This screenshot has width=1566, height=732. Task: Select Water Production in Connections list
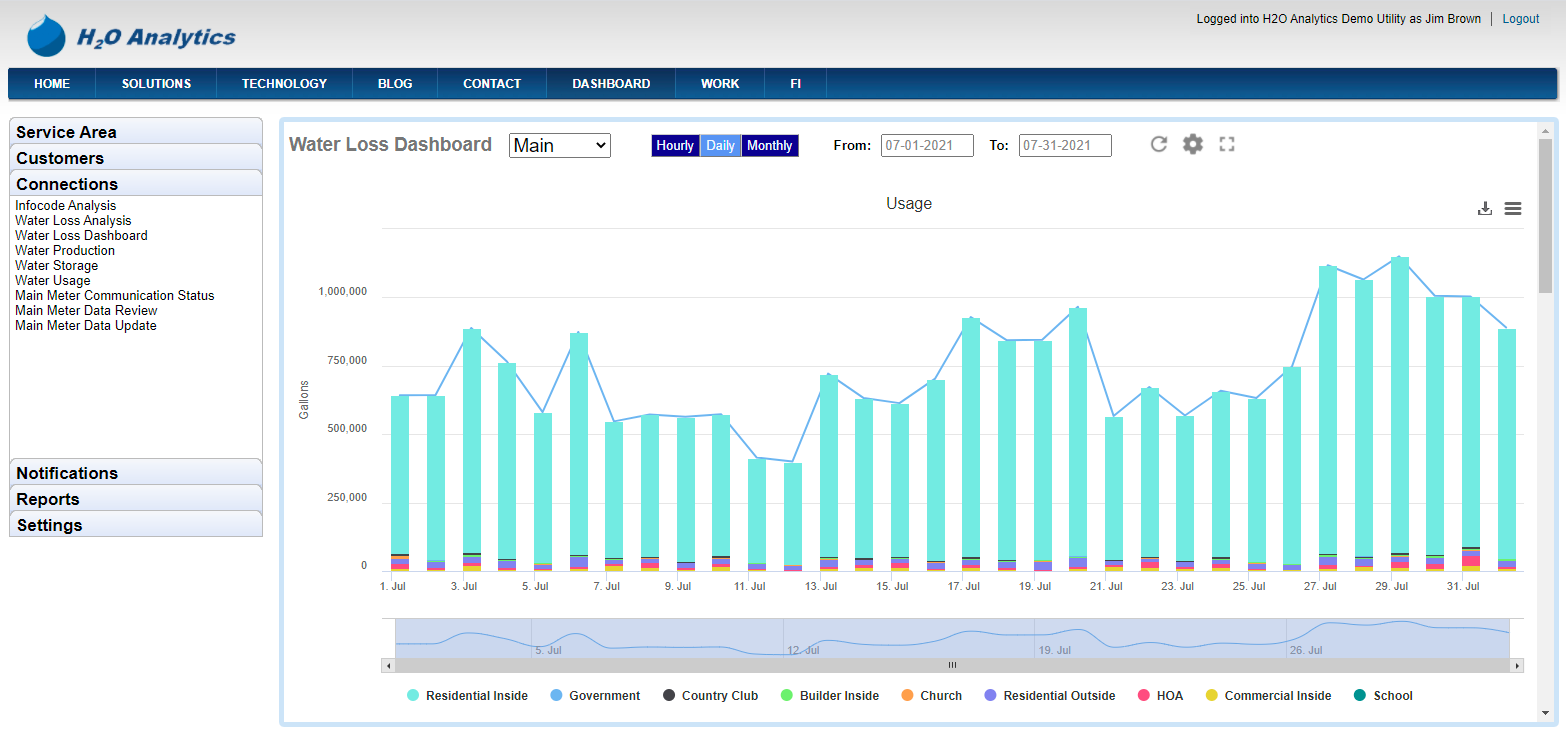point(65,250)
